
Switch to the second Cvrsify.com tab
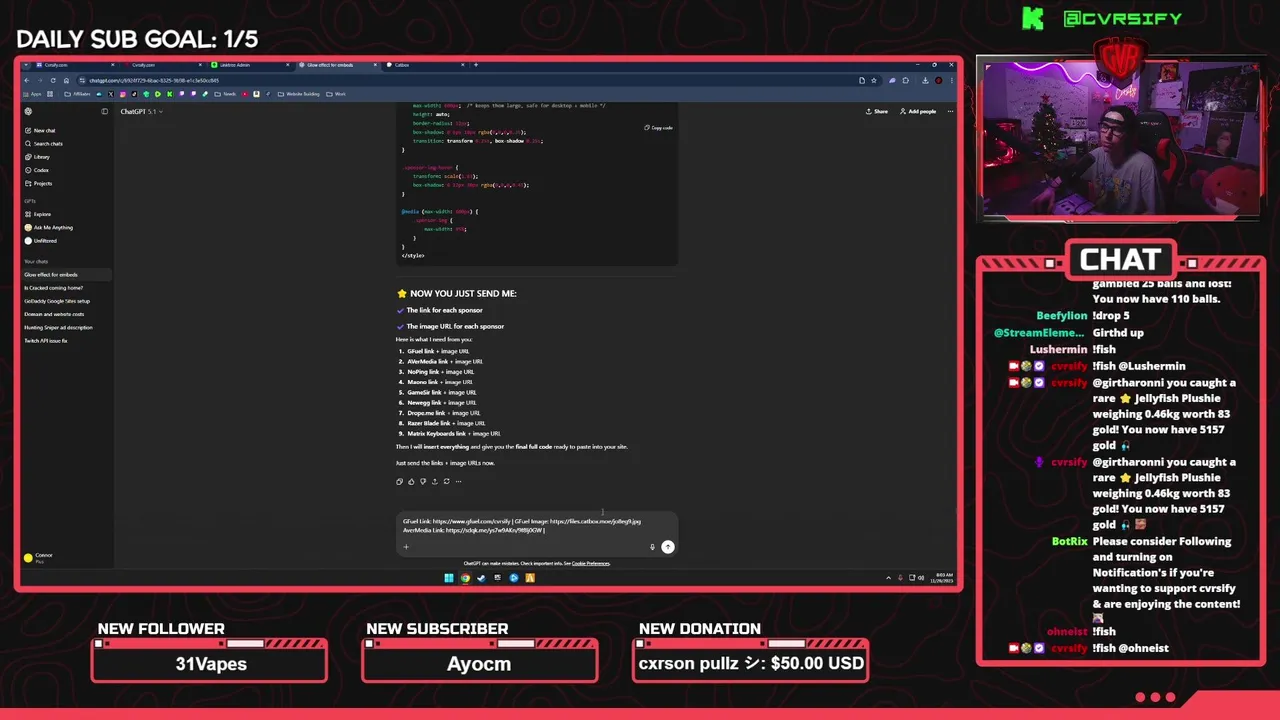point(163,65)
